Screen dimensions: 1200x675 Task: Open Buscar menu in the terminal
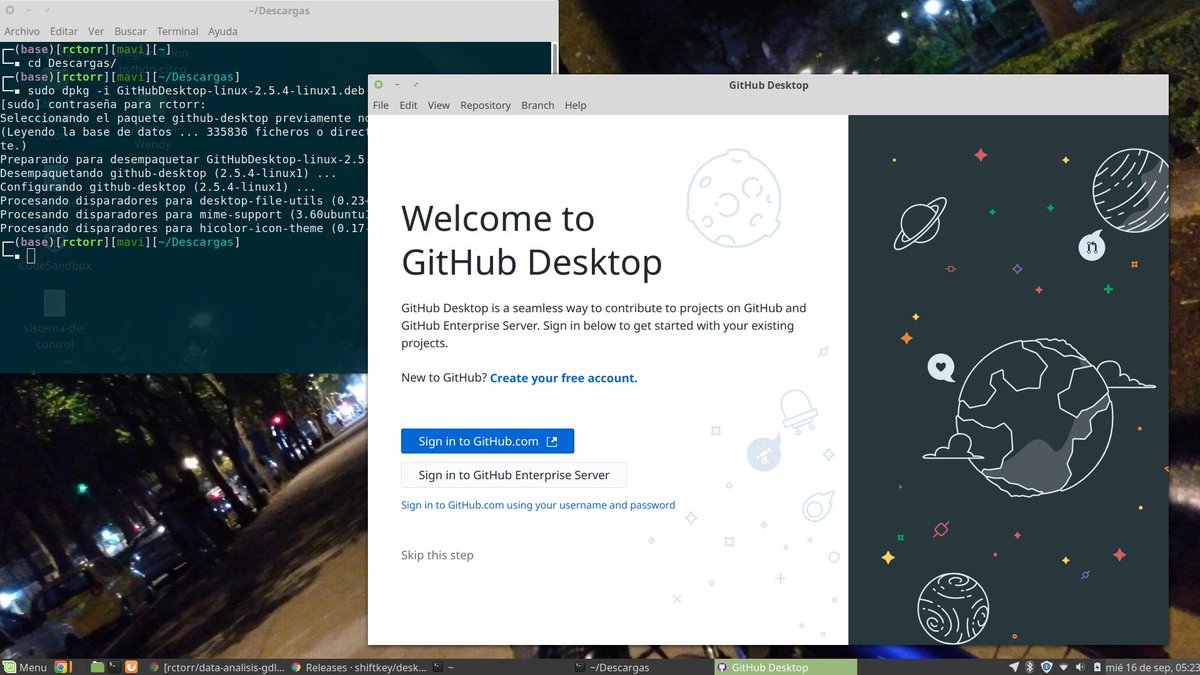click(x=130, y=31)
